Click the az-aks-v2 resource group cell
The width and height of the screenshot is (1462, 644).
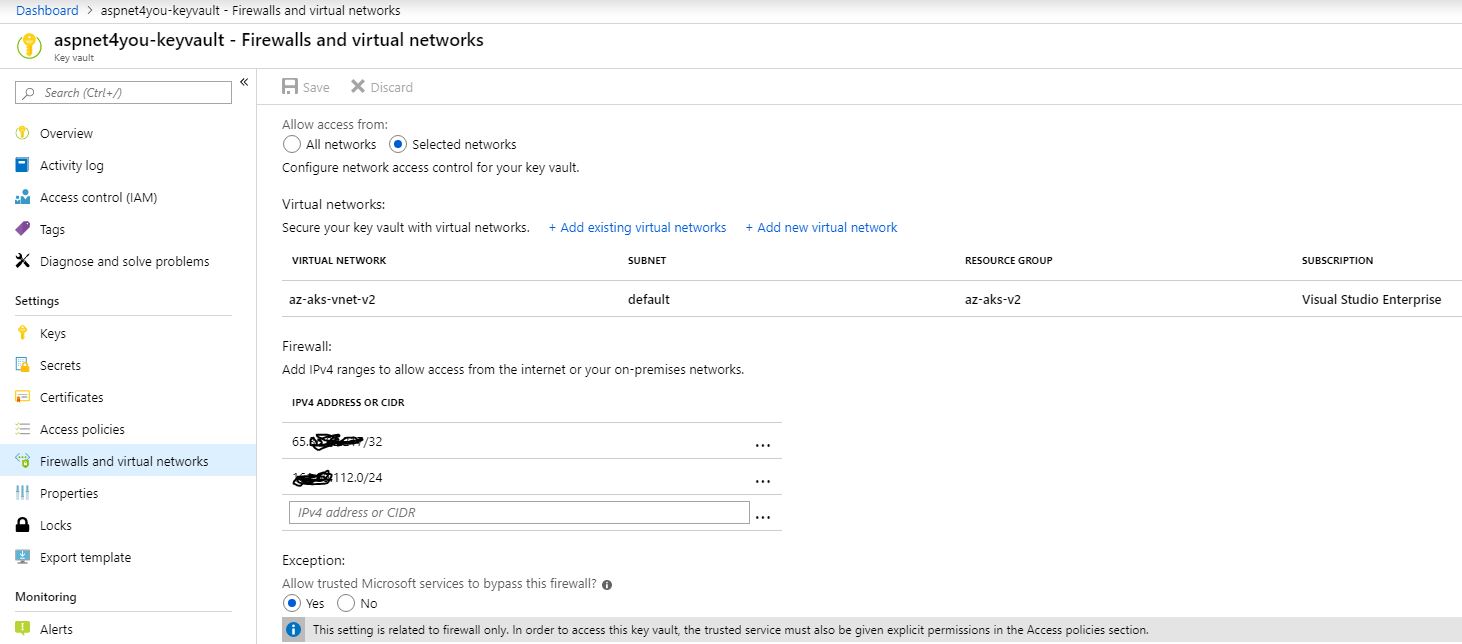click(x=994, y=299)
